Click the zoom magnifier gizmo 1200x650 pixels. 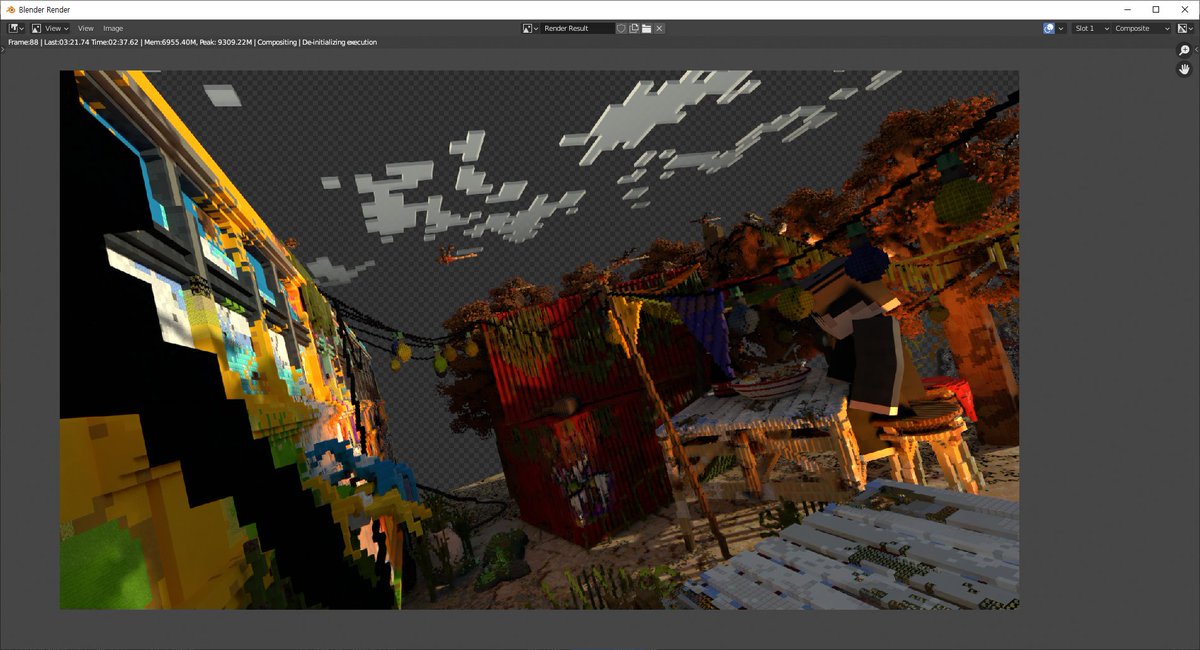click(x=1185, y=50)
